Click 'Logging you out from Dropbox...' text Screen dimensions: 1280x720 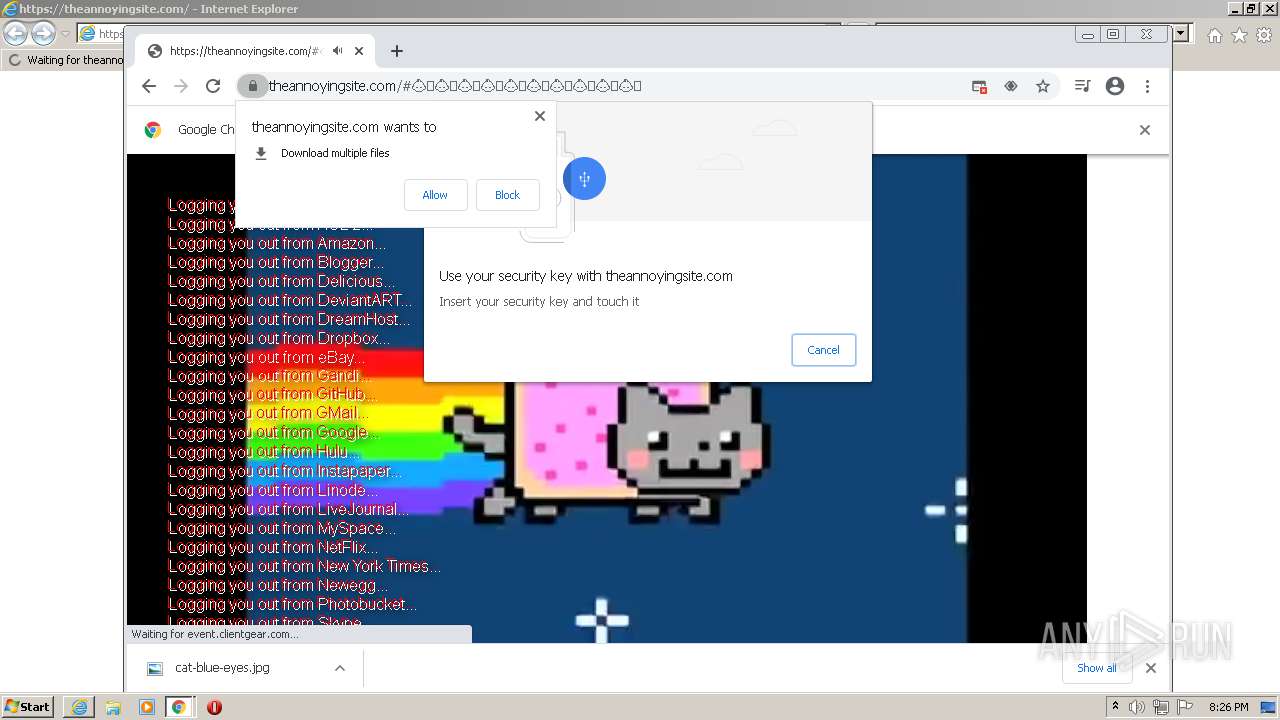tap(279, 338)
